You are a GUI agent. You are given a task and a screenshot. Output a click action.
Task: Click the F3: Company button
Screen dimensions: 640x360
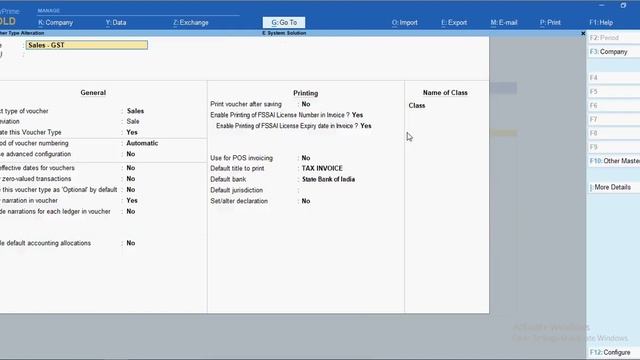[x=613, y=52]
